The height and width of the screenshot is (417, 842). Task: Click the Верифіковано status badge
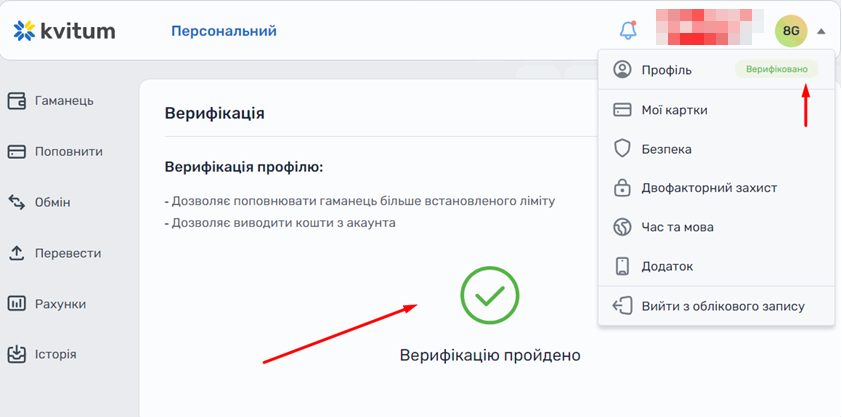point(776,70)
